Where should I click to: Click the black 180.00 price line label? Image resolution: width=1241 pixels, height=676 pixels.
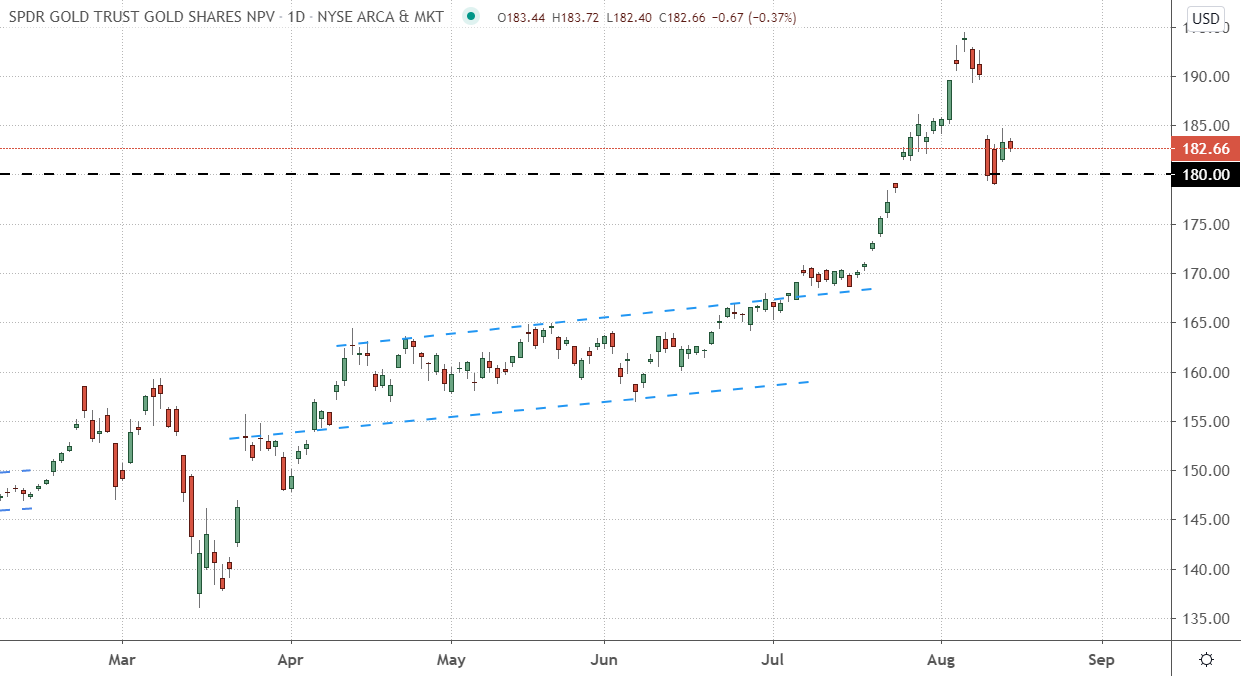click(x=1205, y=175)
